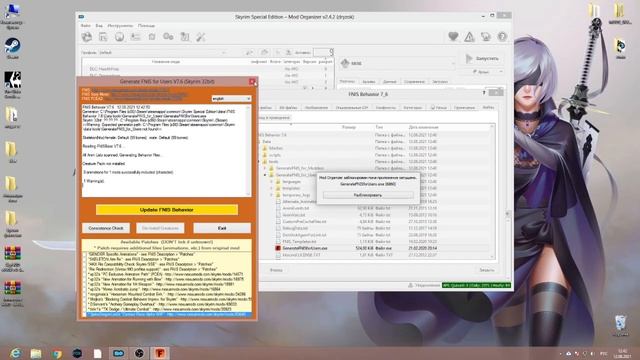Open the Вид menu in Mod Organizer
Screen dimensions: 640x360
coord(99,25)
